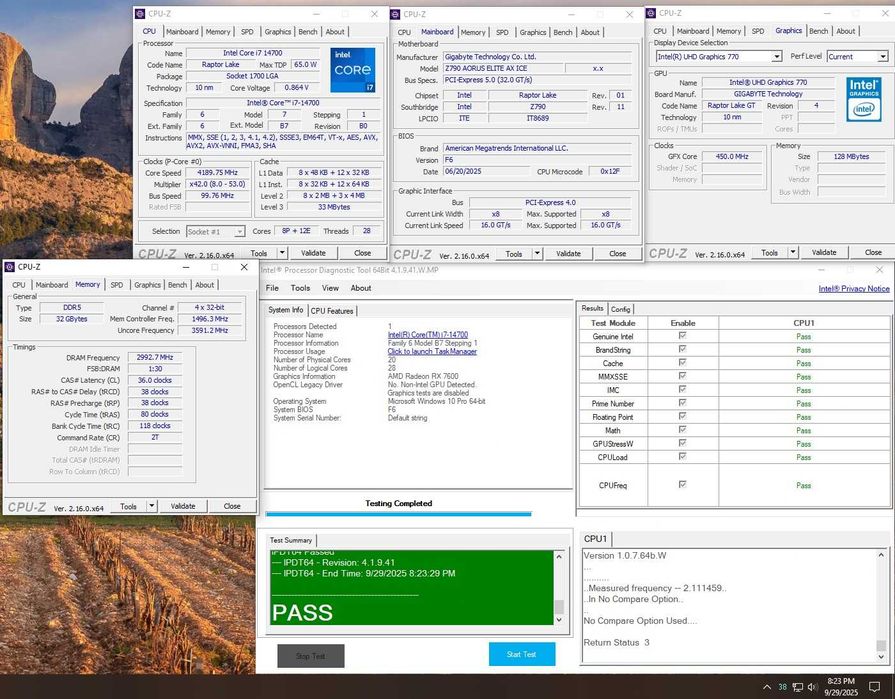This screenshot has height=699, width=895.
Task: Click Validate in the Mainboard window
Action: [x=568, y=254]
